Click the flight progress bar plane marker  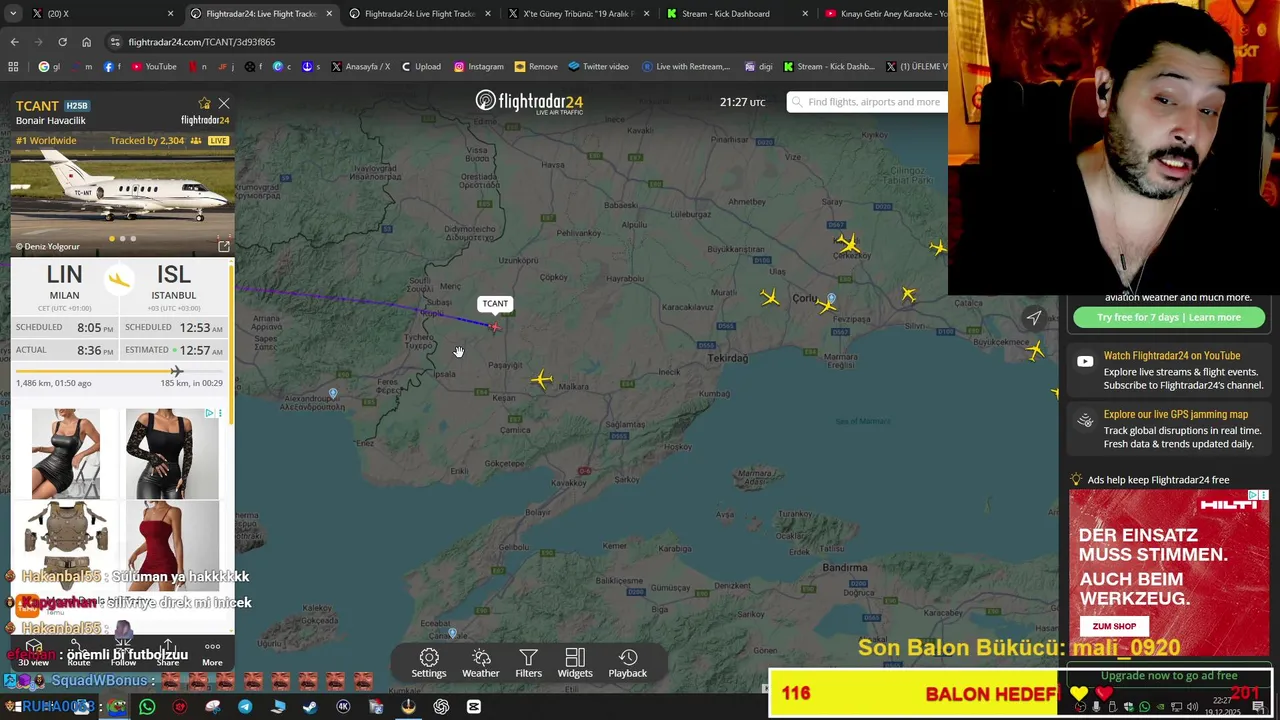177,371
